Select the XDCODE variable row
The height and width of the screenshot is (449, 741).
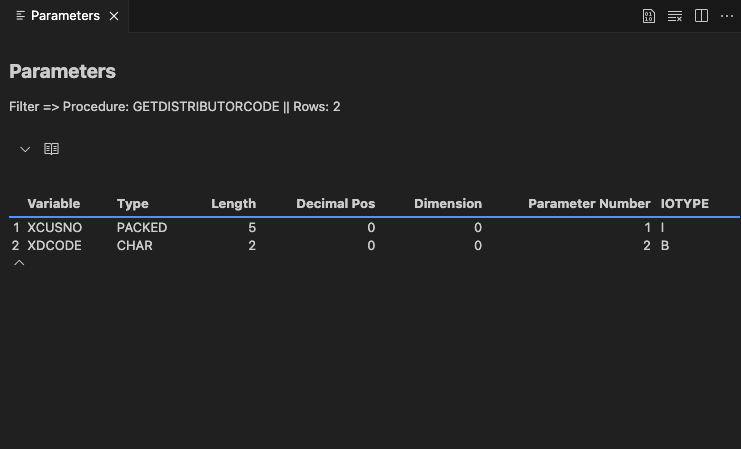pos(54,245)
